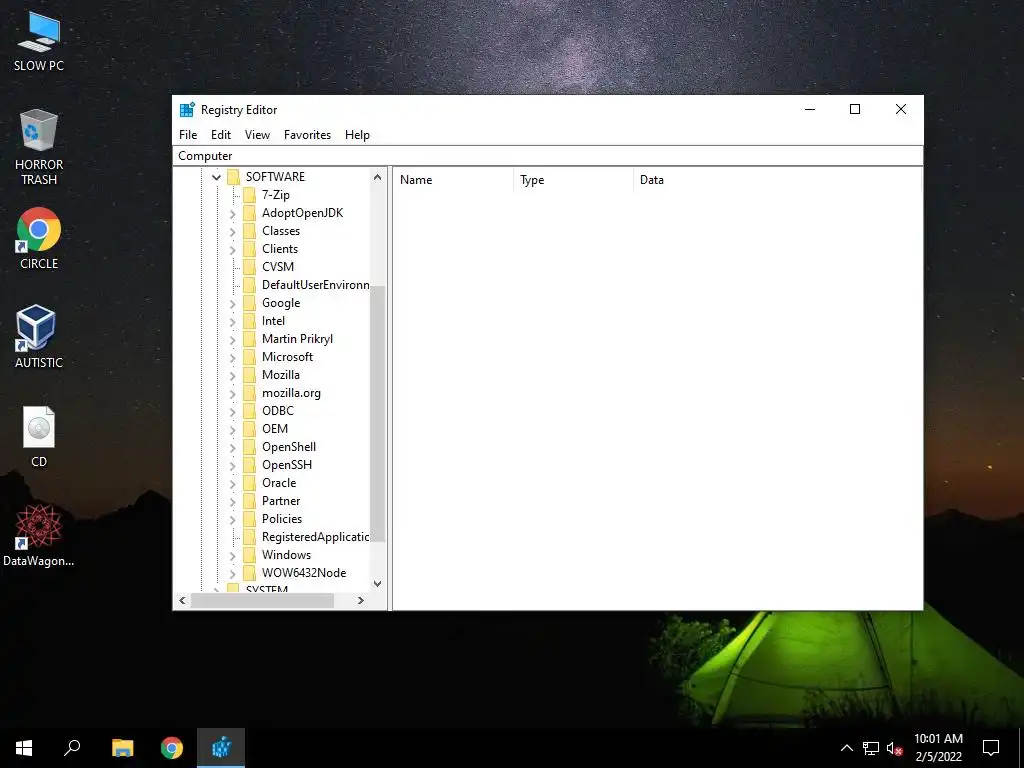
Task: Click the Google key folder icon
Action: coord(249,303)
